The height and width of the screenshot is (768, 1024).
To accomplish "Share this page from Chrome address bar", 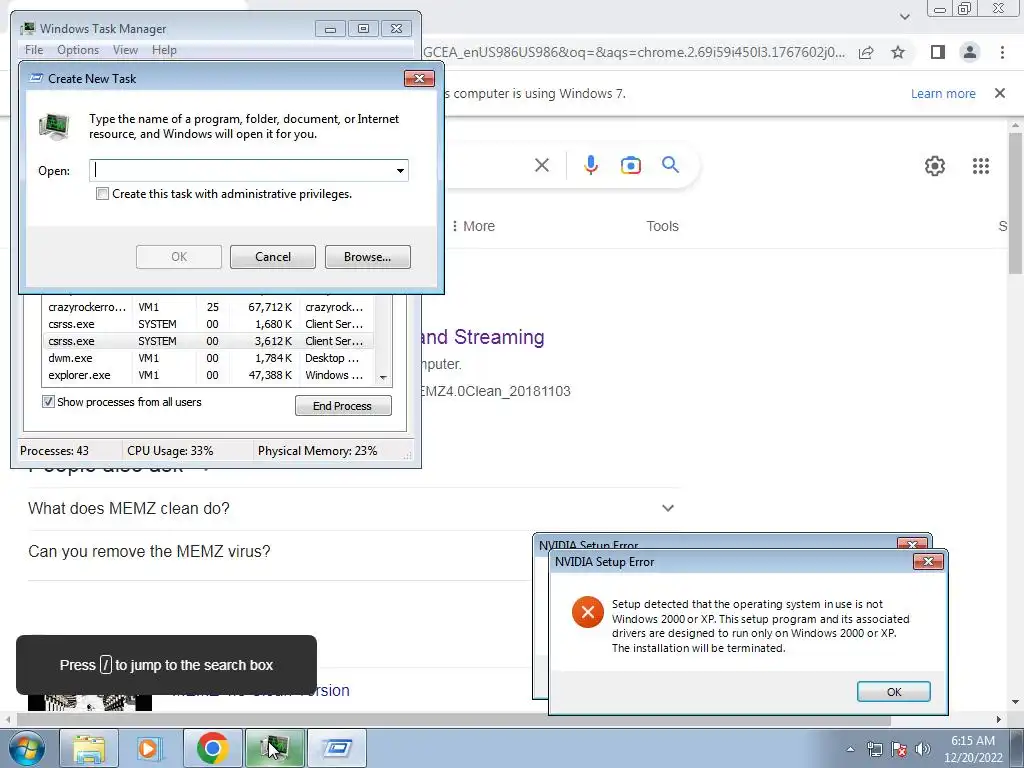I will (866, 52).
